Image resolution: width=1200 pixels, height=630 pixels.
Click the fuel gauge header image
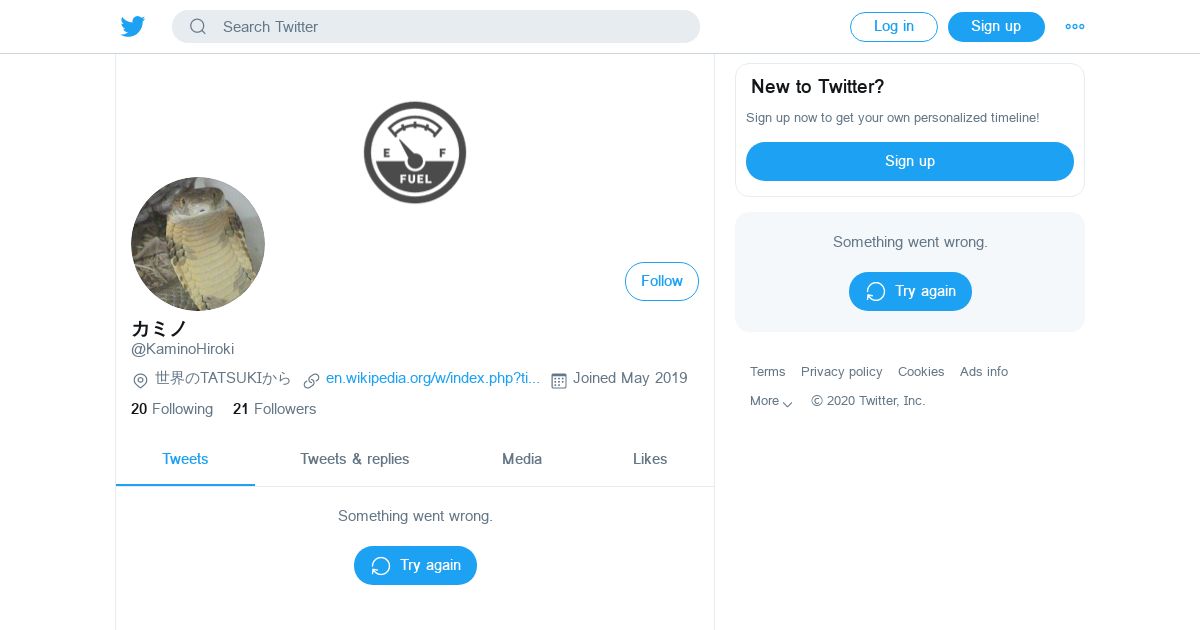(x=415, y=152)
